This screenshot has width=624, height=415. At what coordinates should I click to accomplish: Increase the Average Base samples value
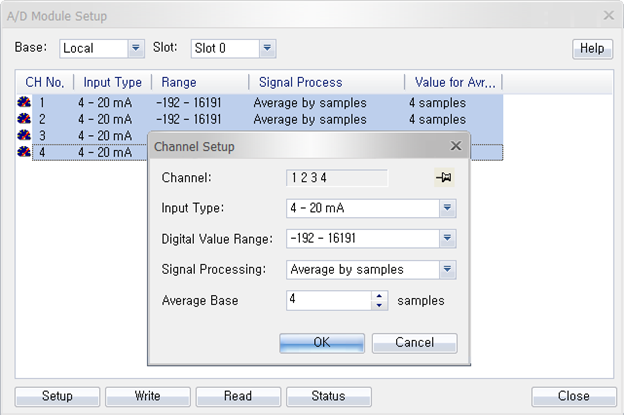tap(379, 295)
